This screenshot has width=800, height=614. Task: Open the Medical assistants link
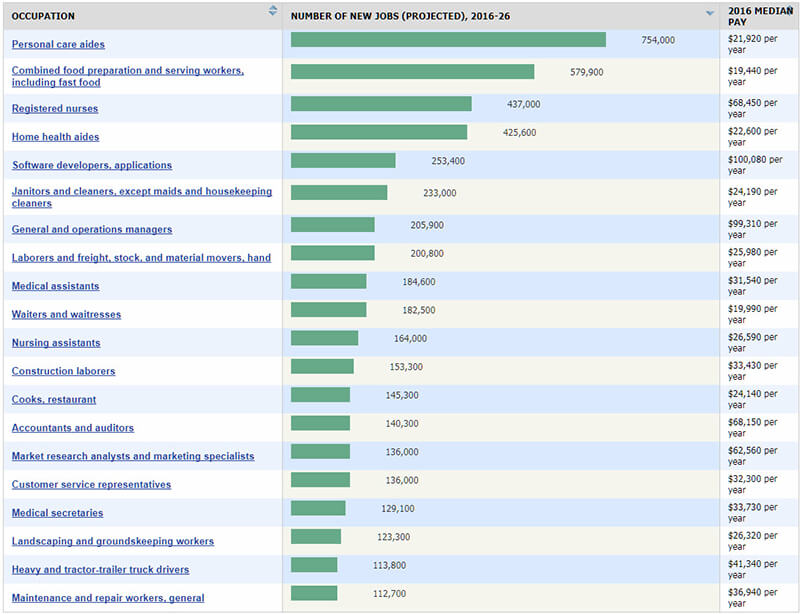click(x=55, y=286)
